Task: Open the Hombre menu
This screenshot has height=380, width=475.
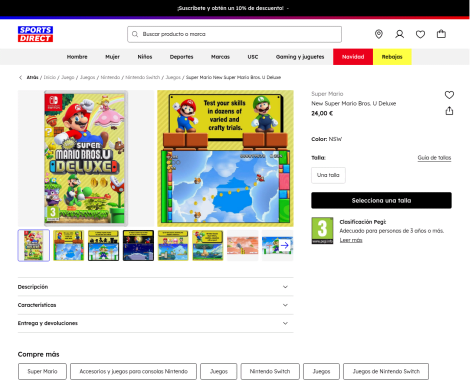Action: pyautogui.click(x=77, y=57)
